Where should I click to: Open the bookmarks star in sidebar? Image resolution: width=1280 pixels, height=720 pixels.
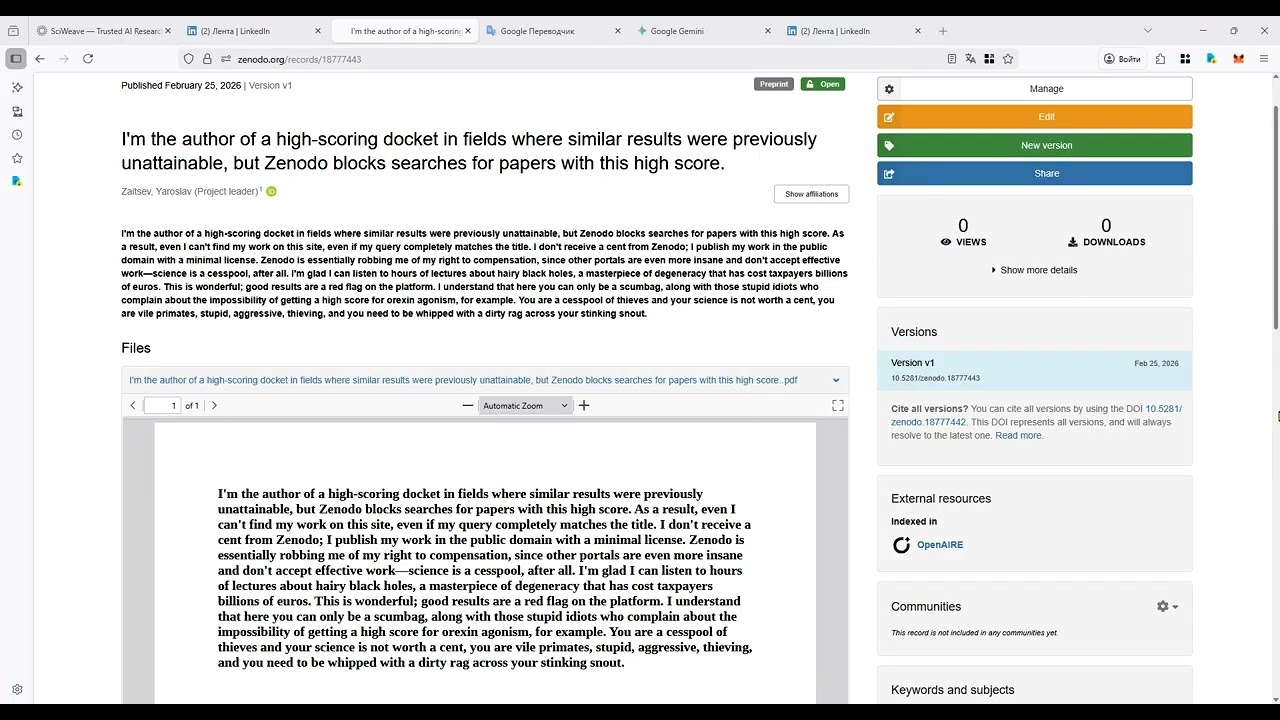17,158
